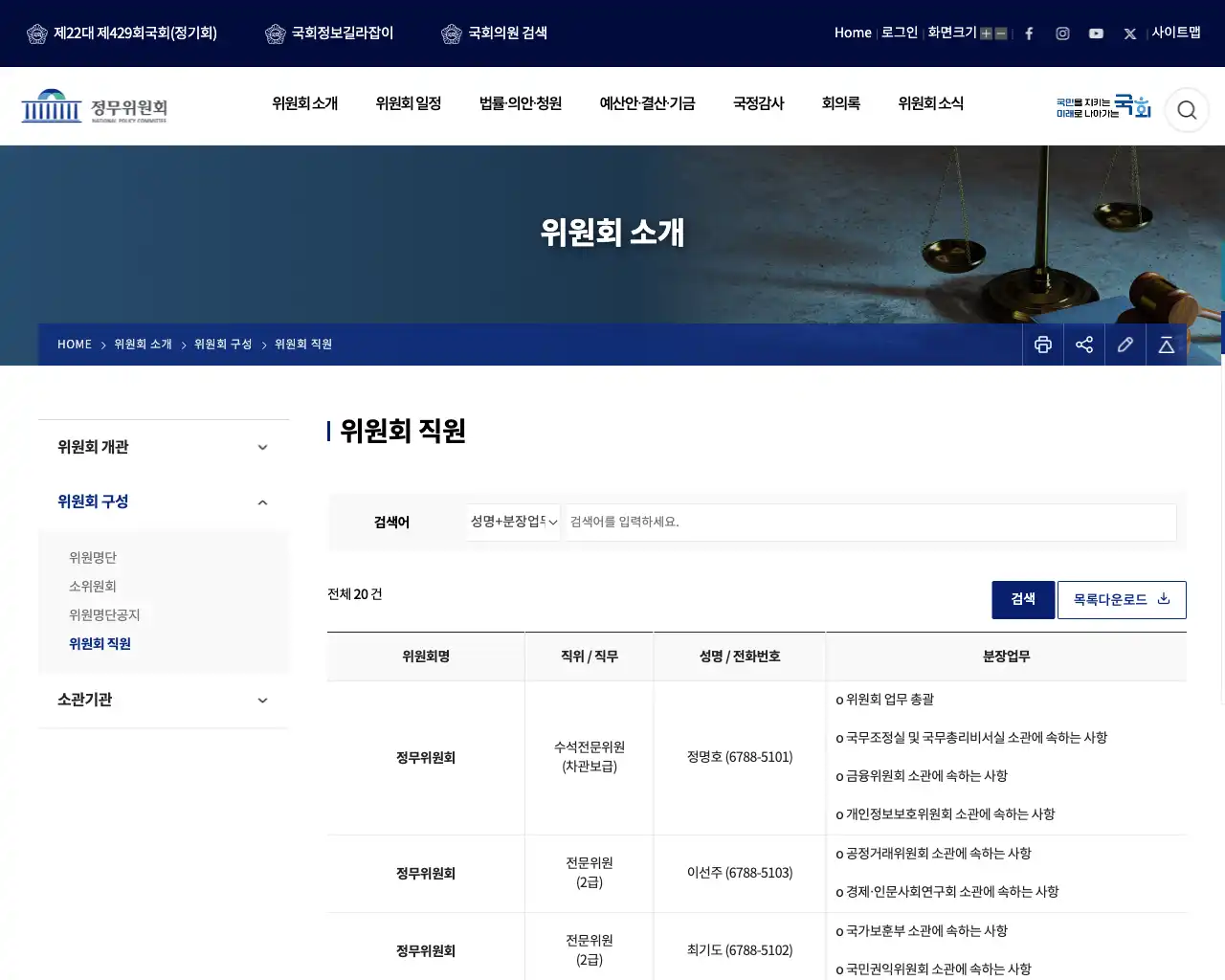Click the 로그인 link

tap(900, 33)
